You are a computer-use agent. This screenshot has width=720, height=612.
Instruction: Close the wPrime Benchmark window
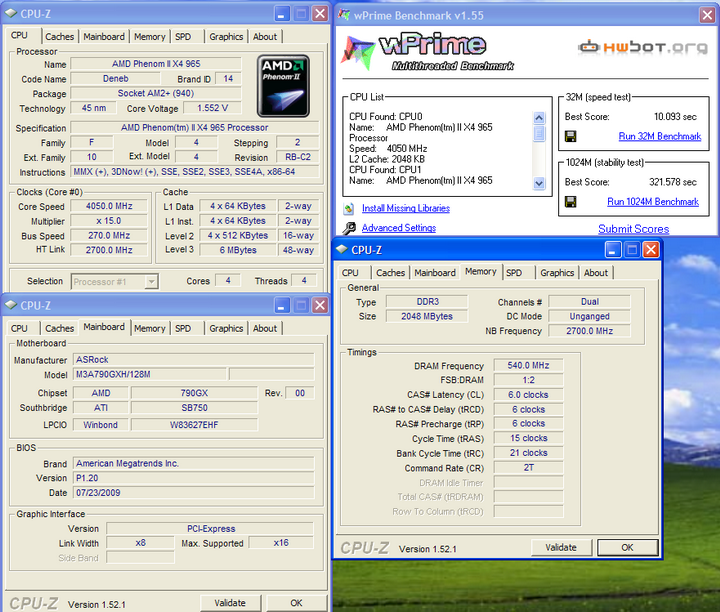click(x=707, y=15)
